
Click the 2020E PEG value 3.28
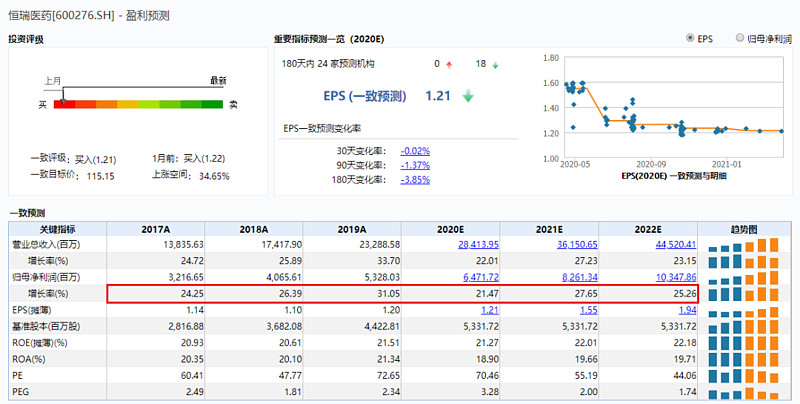(x=490, y=392)
